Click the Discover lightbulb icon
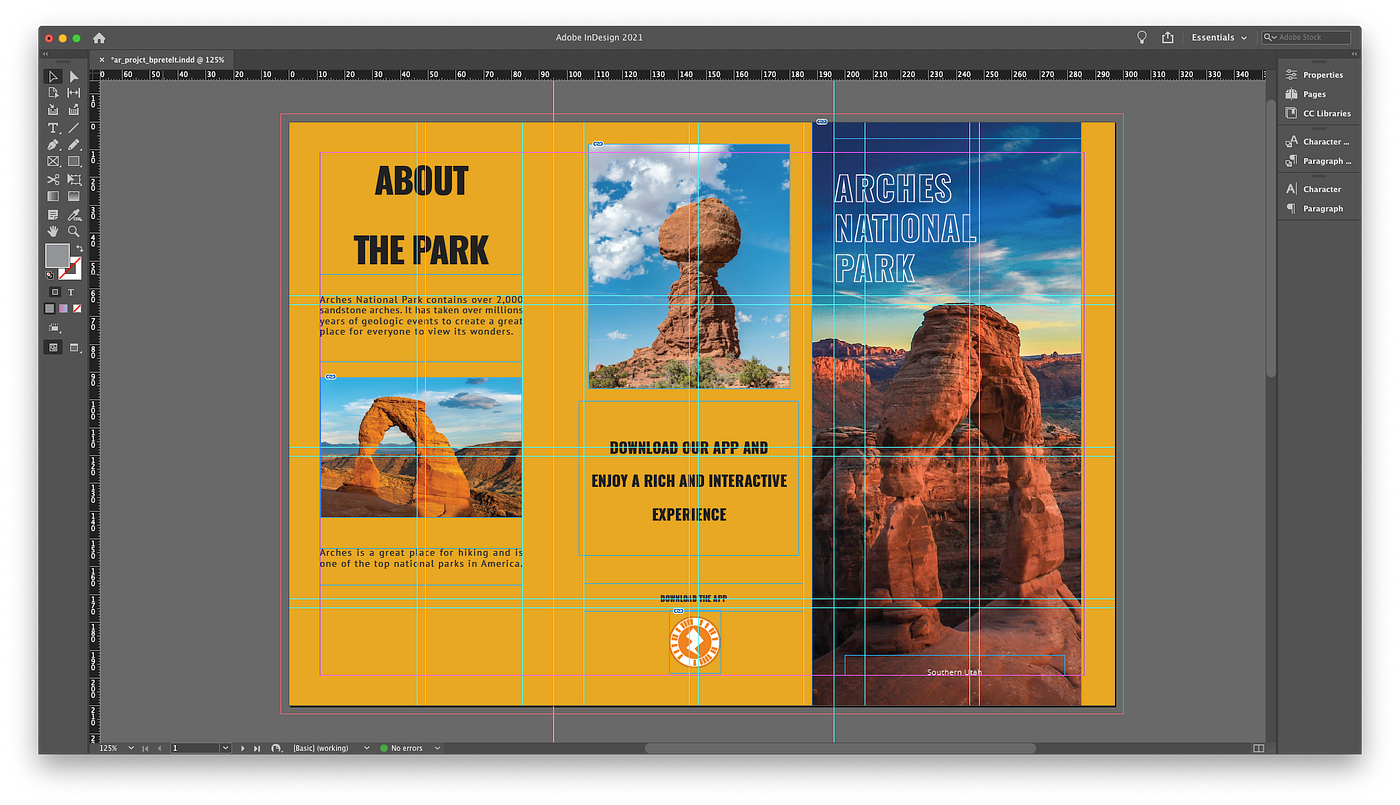The image size is (1400, 805). tap(1142, 37)
